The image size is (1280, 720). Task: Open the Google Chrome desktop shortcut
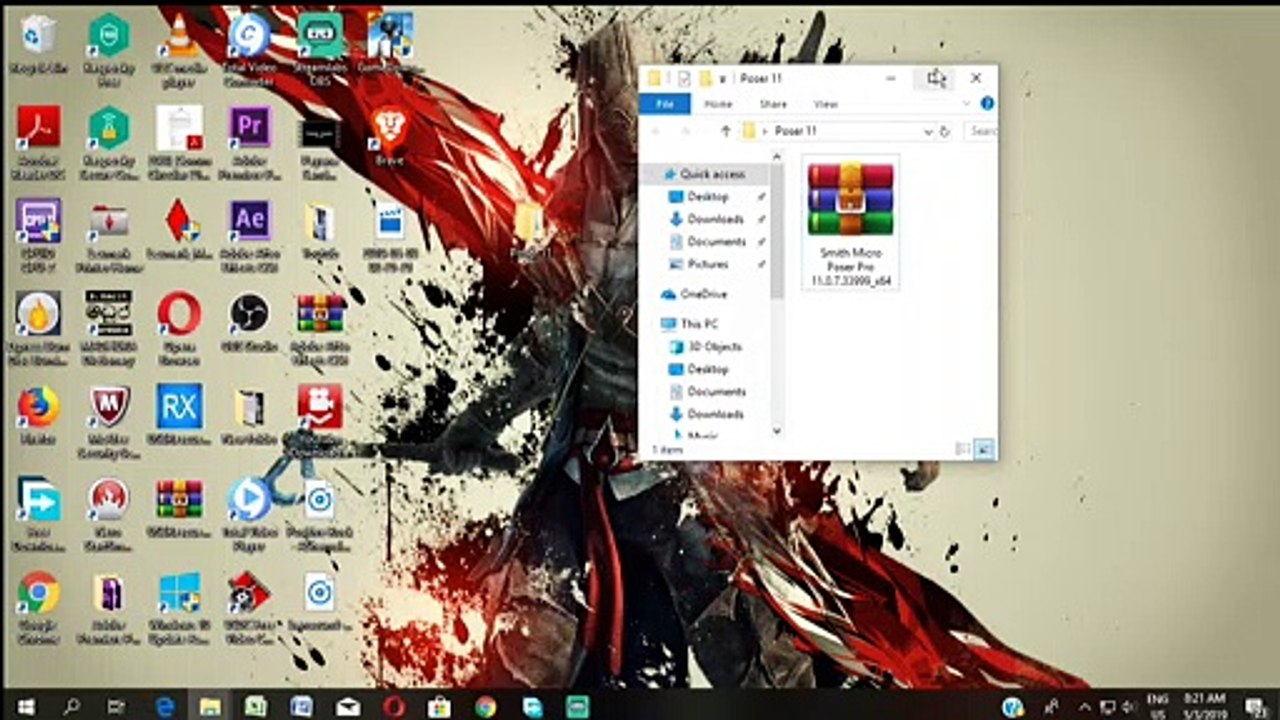pyautogui.click(x=38, y=606)
